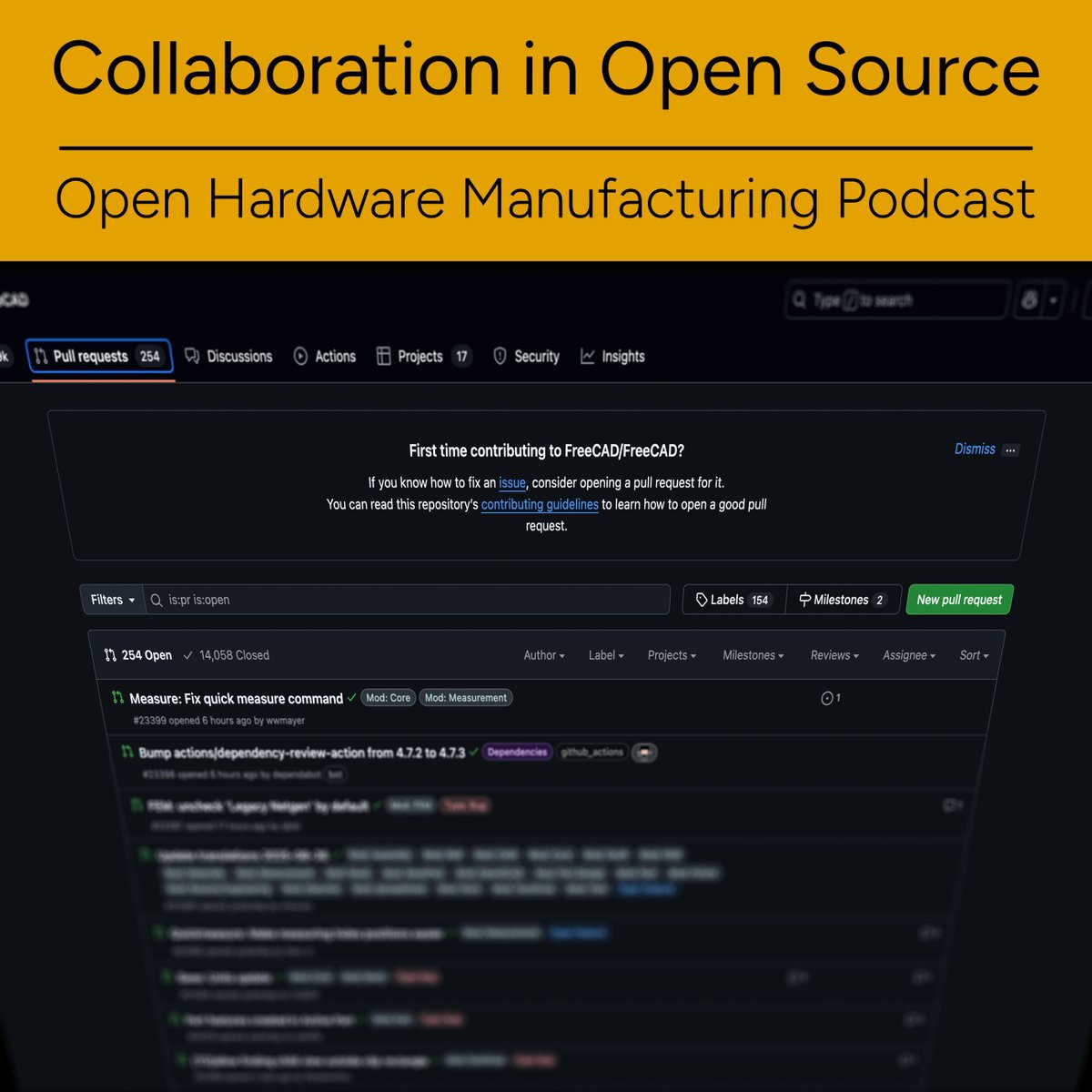
Task: Click the search box in the header
Action: 896,299
